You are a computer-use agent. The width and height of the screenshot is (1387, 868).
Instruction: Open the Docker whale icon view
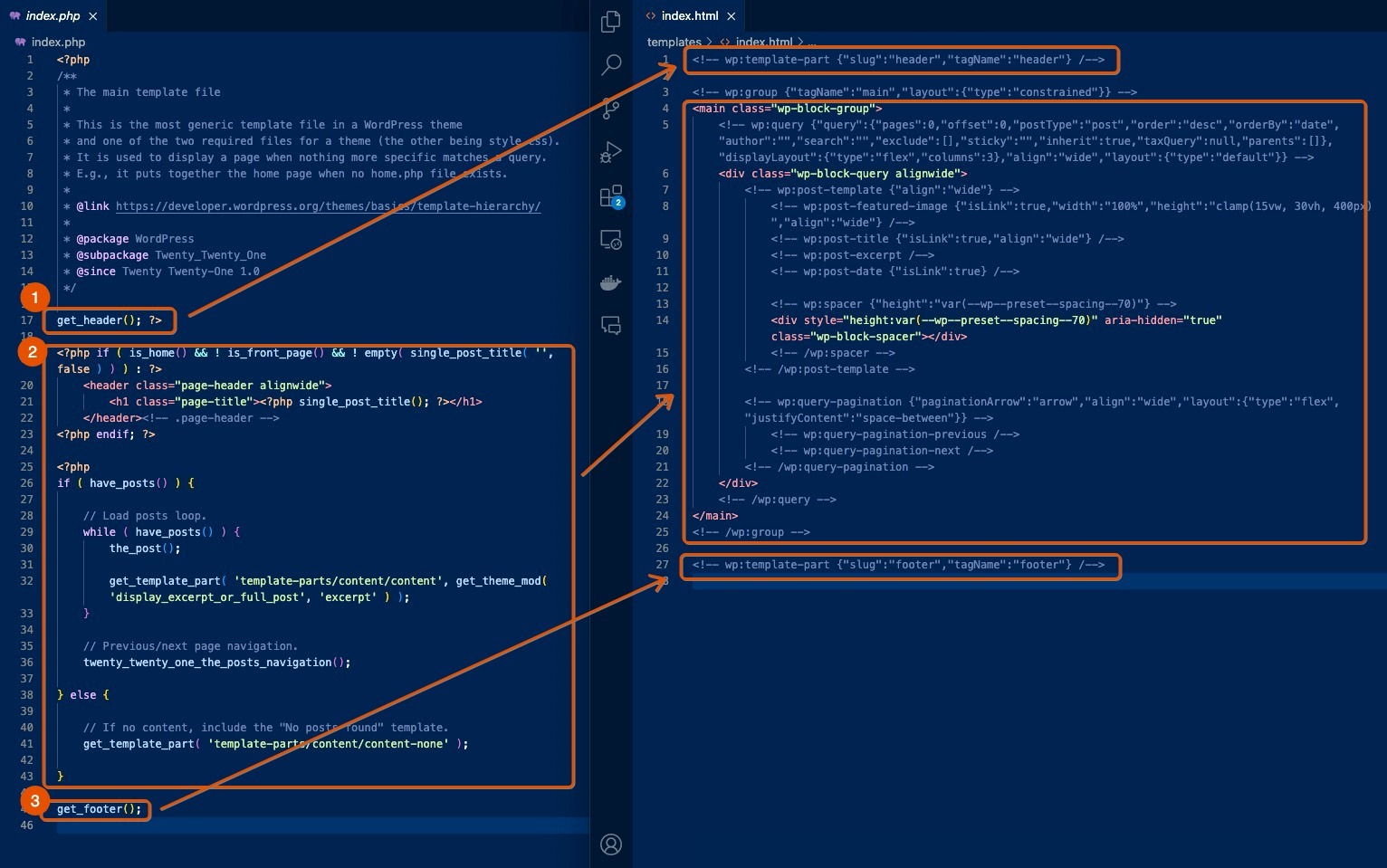tap(611, 283)
